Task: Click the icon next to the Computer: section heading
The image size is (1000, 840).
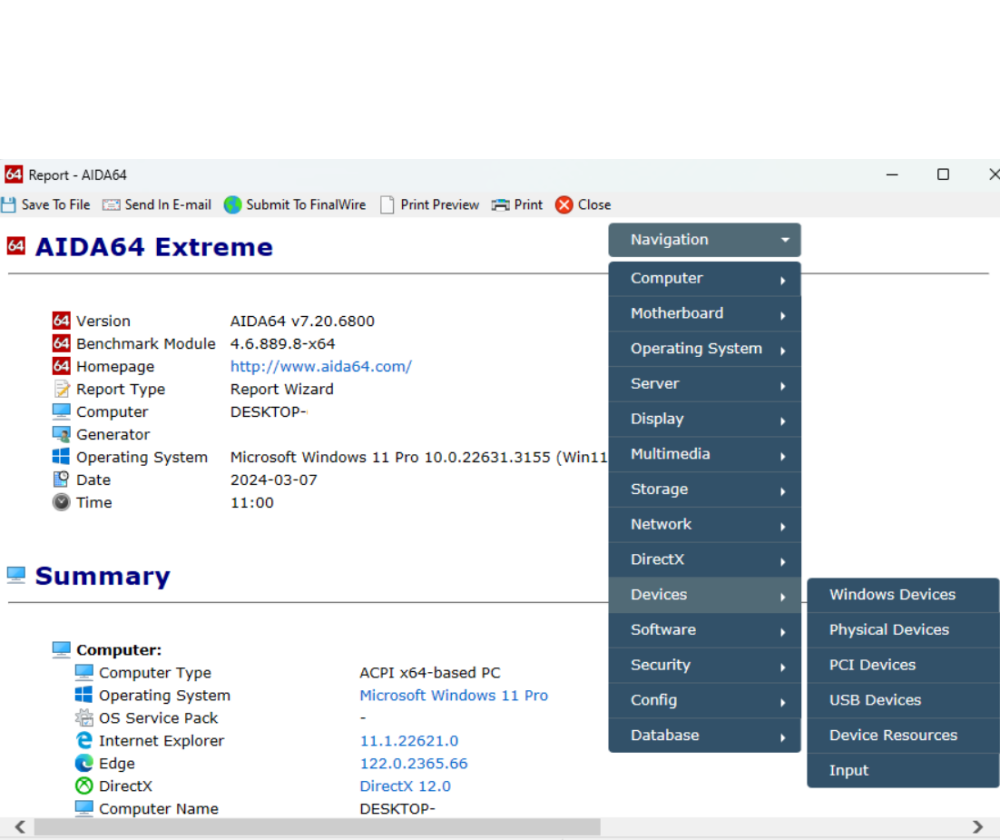Action: coord(61,649)
